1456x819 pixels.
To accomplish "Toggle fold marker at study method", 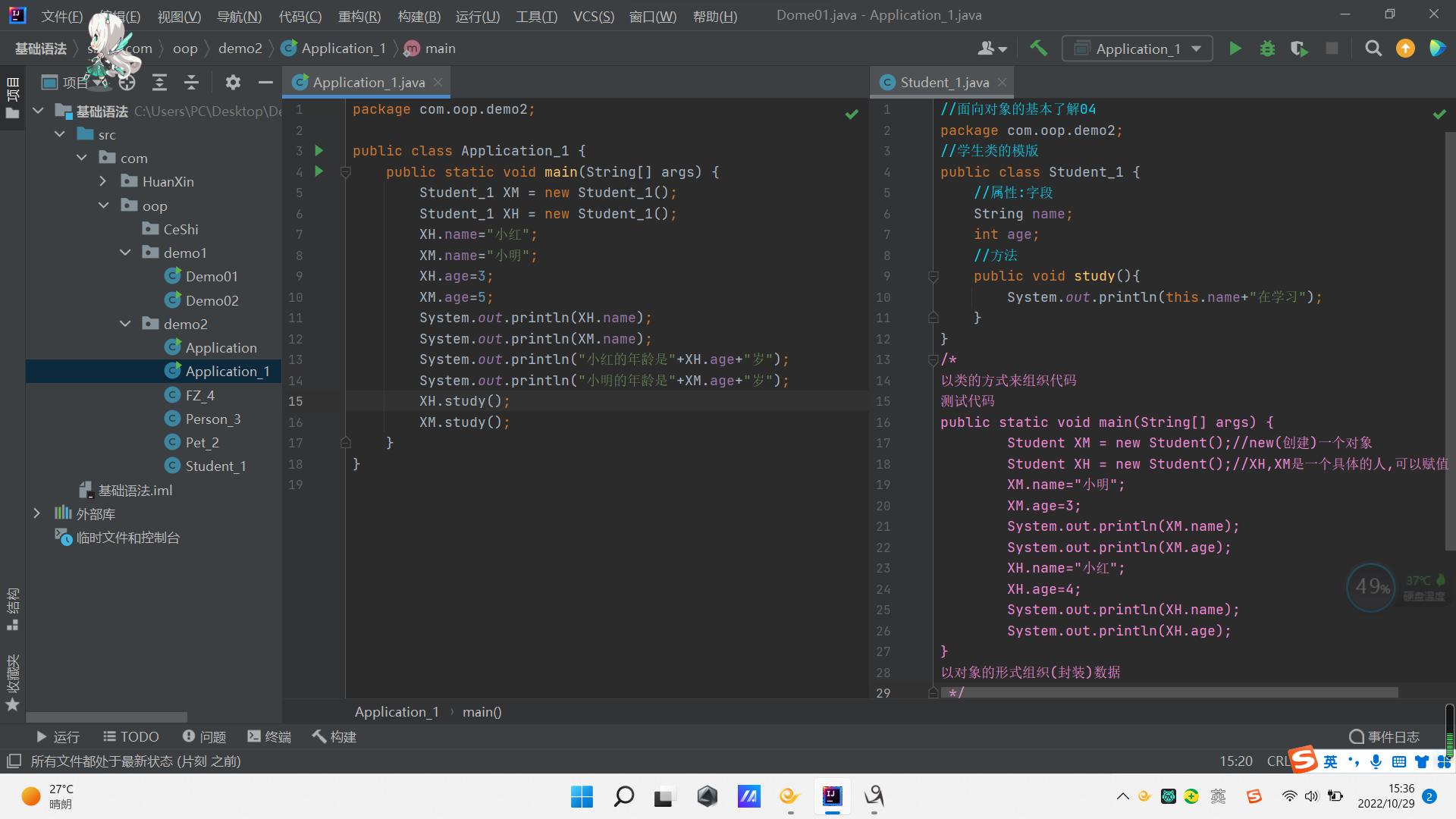I will pos(934,277).
